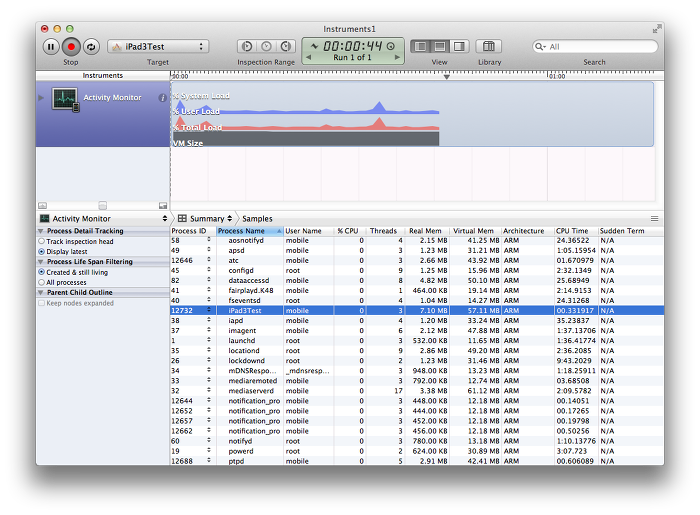Expand the Activity Monitor instrument track

coord(41,98)
